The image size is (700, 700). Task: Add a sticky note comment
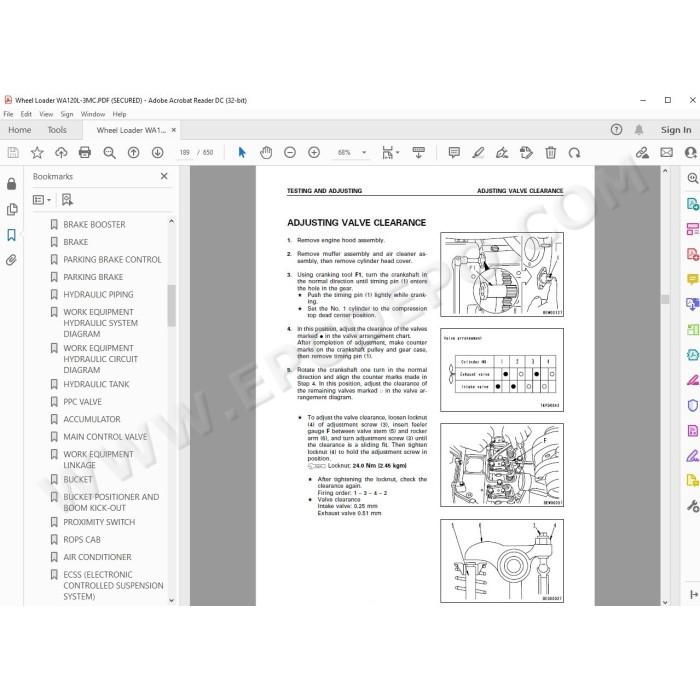(x=454, y=153)
